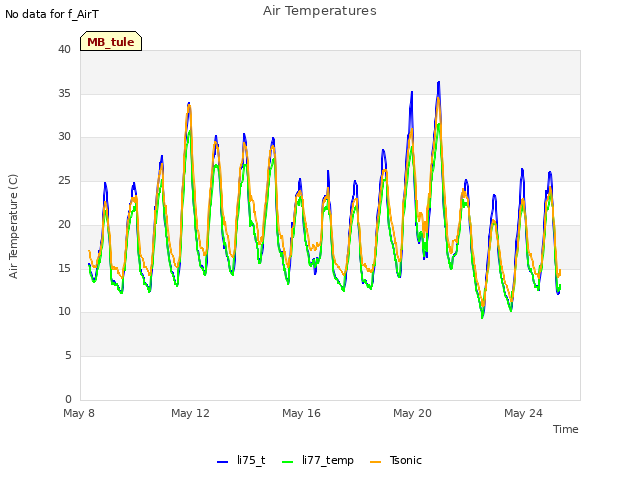This screenshot has height=480, width=640.
Task: Click the highest blue peak near May 21
Action: click(439, 83)
